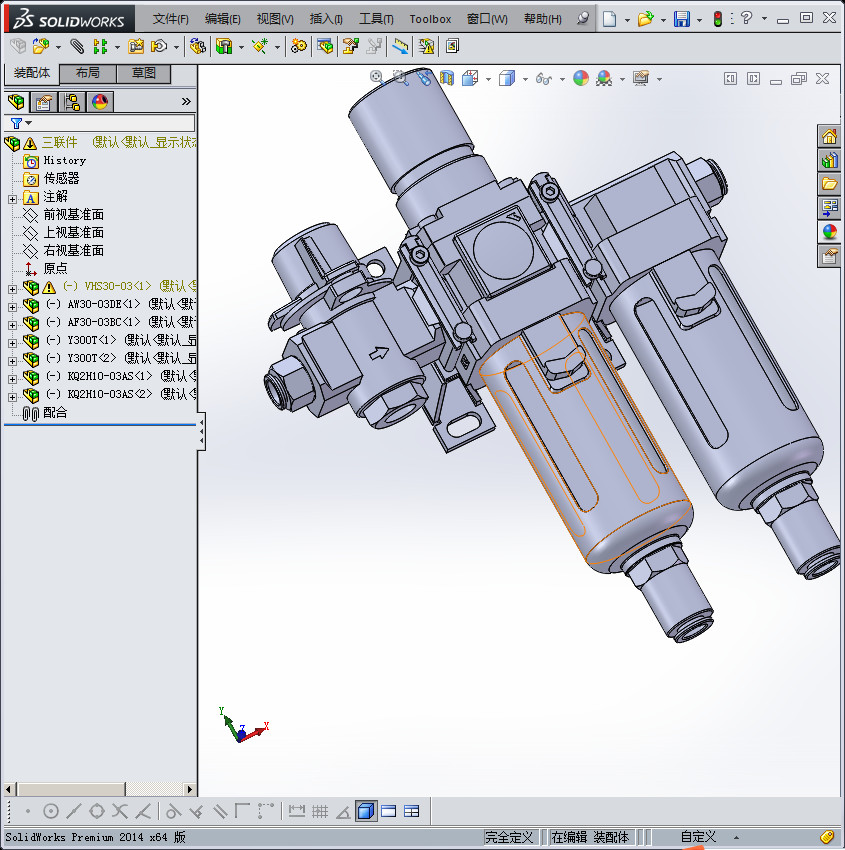The height and width of the screenshot is (850, 845).
Task: Toggle the highlighted 3D view button in bottom toolbar
Action: point(366,811)
